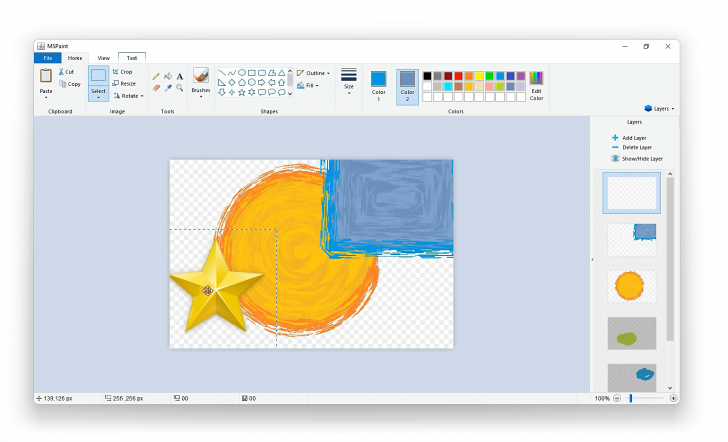Collapse the Layers panel side arrow

click(x=592, y=260)
